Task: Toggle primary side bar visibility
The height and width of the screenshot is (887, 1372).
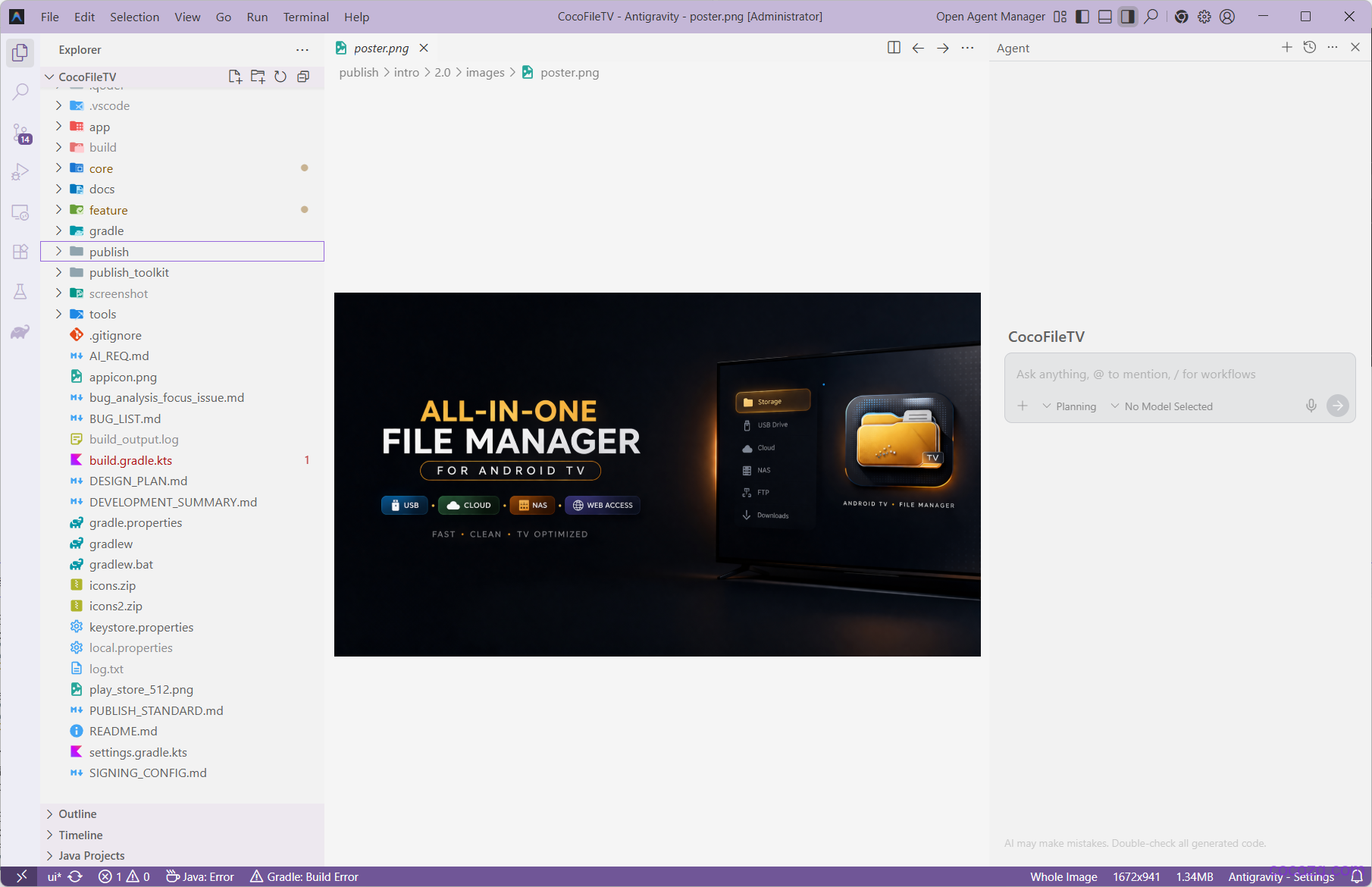Action: [x=1082, y=16]
